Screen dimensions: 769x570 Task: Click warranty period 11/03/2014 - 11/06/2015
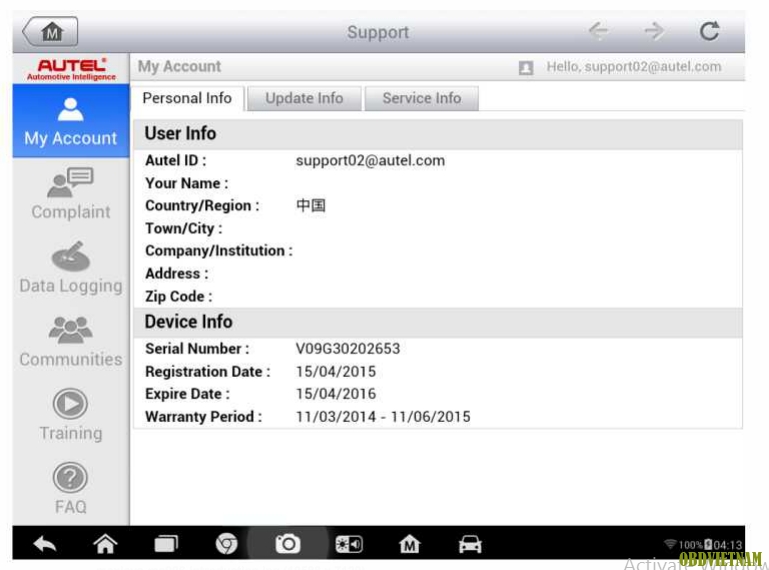(383, 416)
